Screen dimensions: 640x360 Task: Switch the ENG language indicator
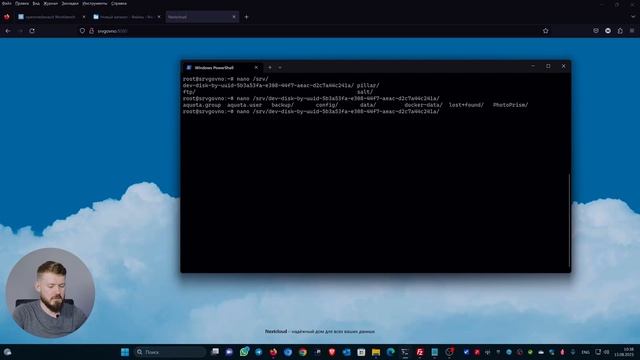click(585, 352)
